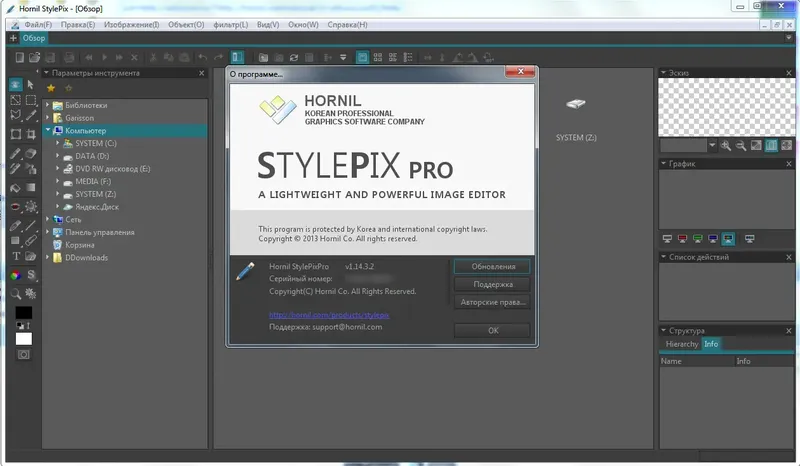800x466 pixels.
Task: Select the arrow pointer tool in toolbox
Action: click(x=31, y=85)
